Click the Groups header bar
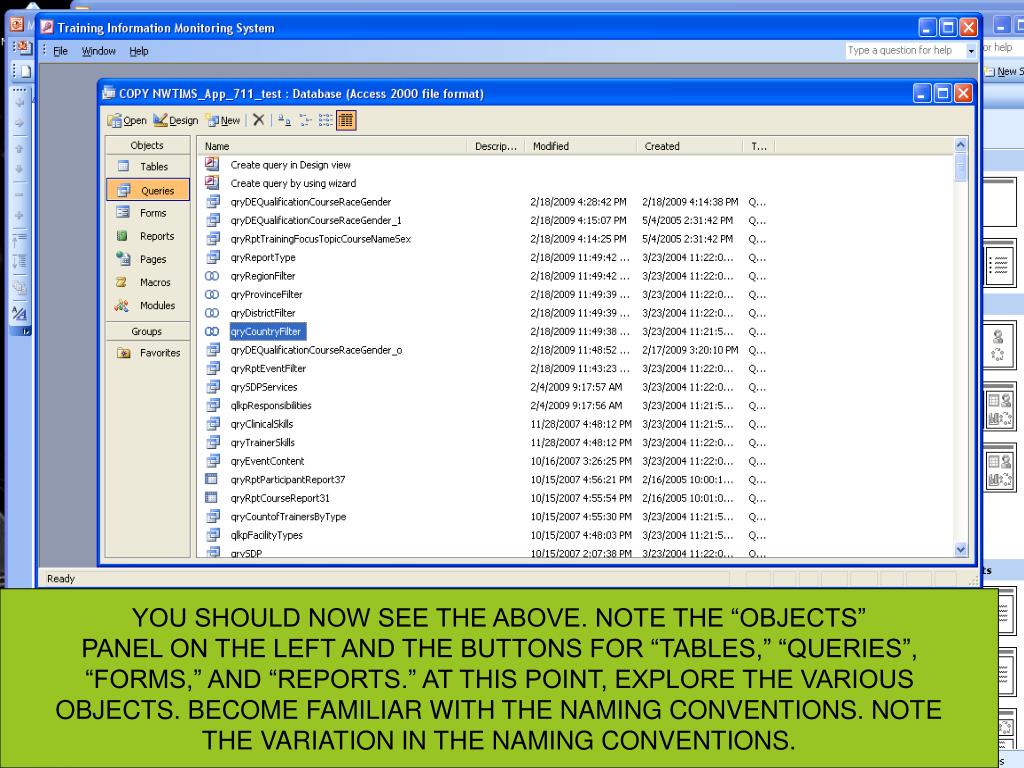 [148, 331]
